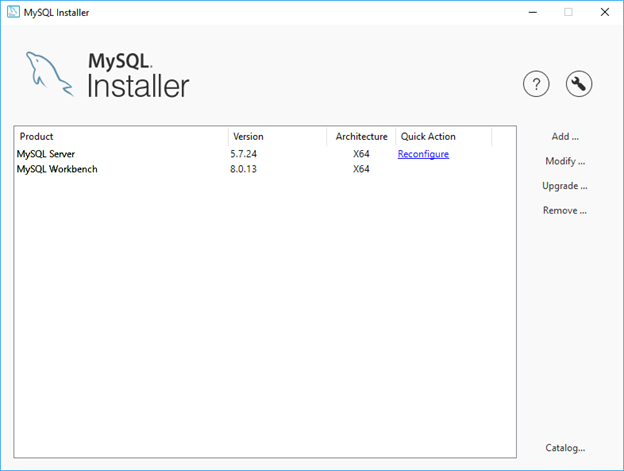The height and width of the screenshot is (471, 624).
Task: Click X64 architecture of MySQL Workbench
Action: coord(361,169)
